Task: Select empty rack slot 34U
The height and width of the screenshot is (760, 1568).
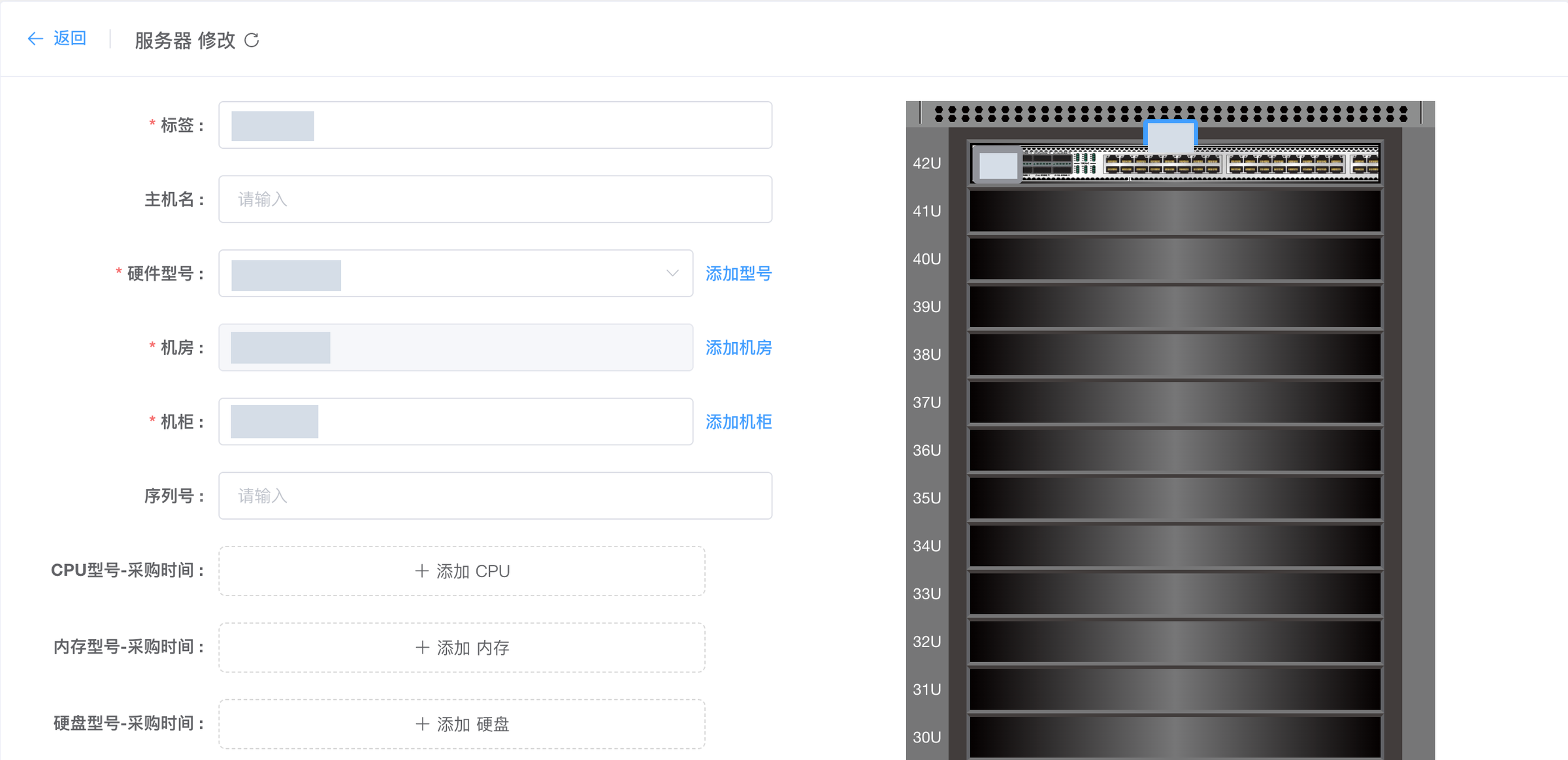Action: [1175, 546]
